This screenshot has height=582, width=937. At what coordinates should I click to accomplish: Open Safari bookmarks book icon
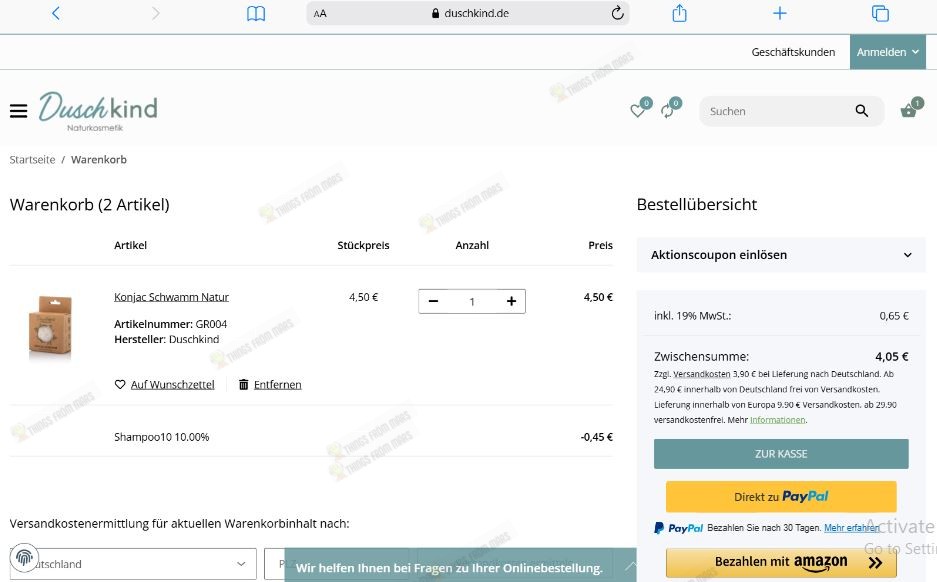tap(256, 13)
